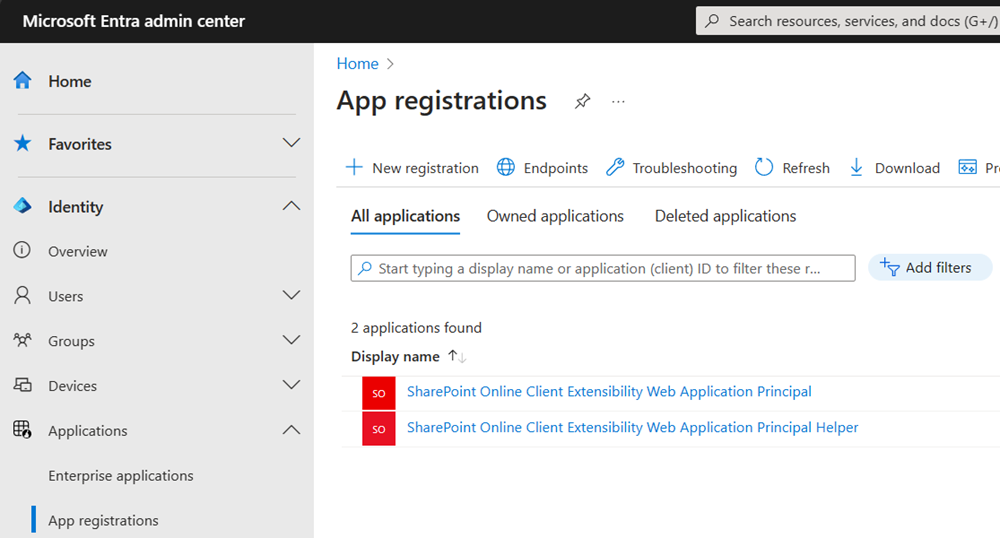Open SharePoint Online Client Extensibility Principal Helper

[632, 427]
